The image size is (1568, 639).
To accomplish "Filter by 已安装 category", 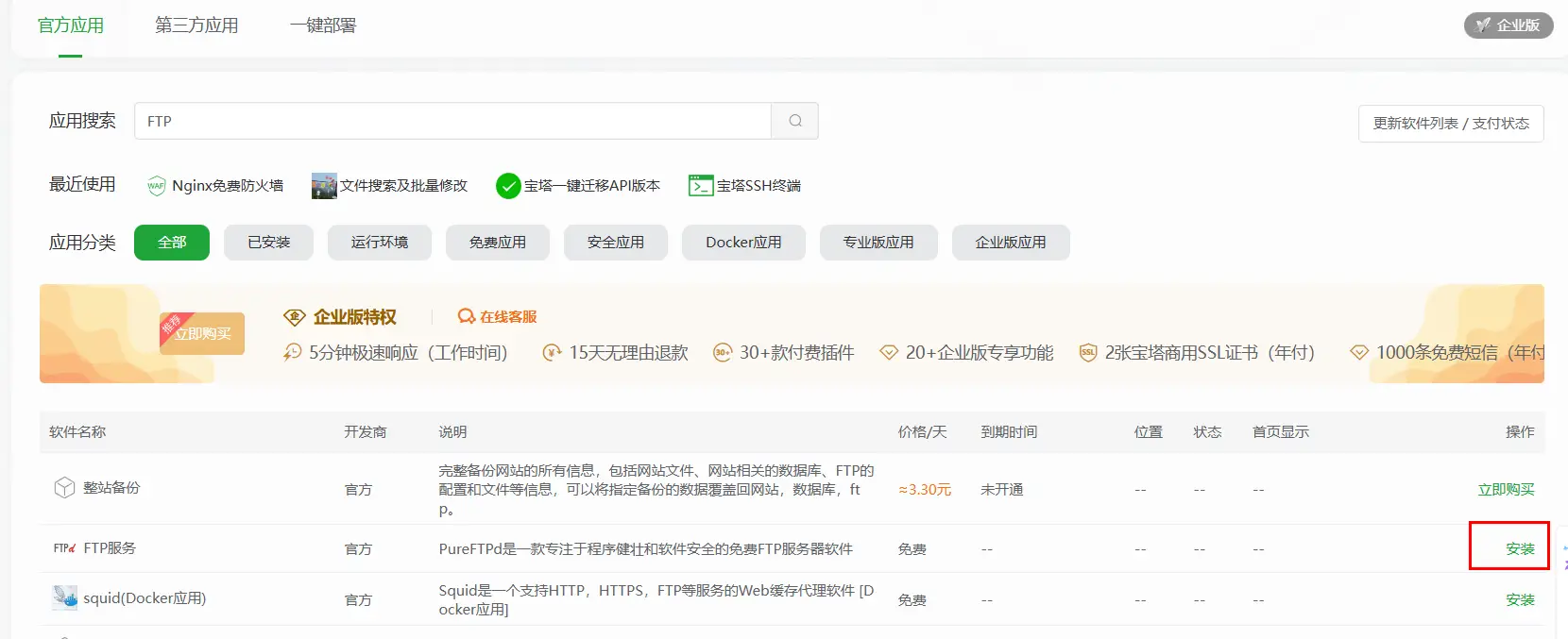I will coord(269,243).
